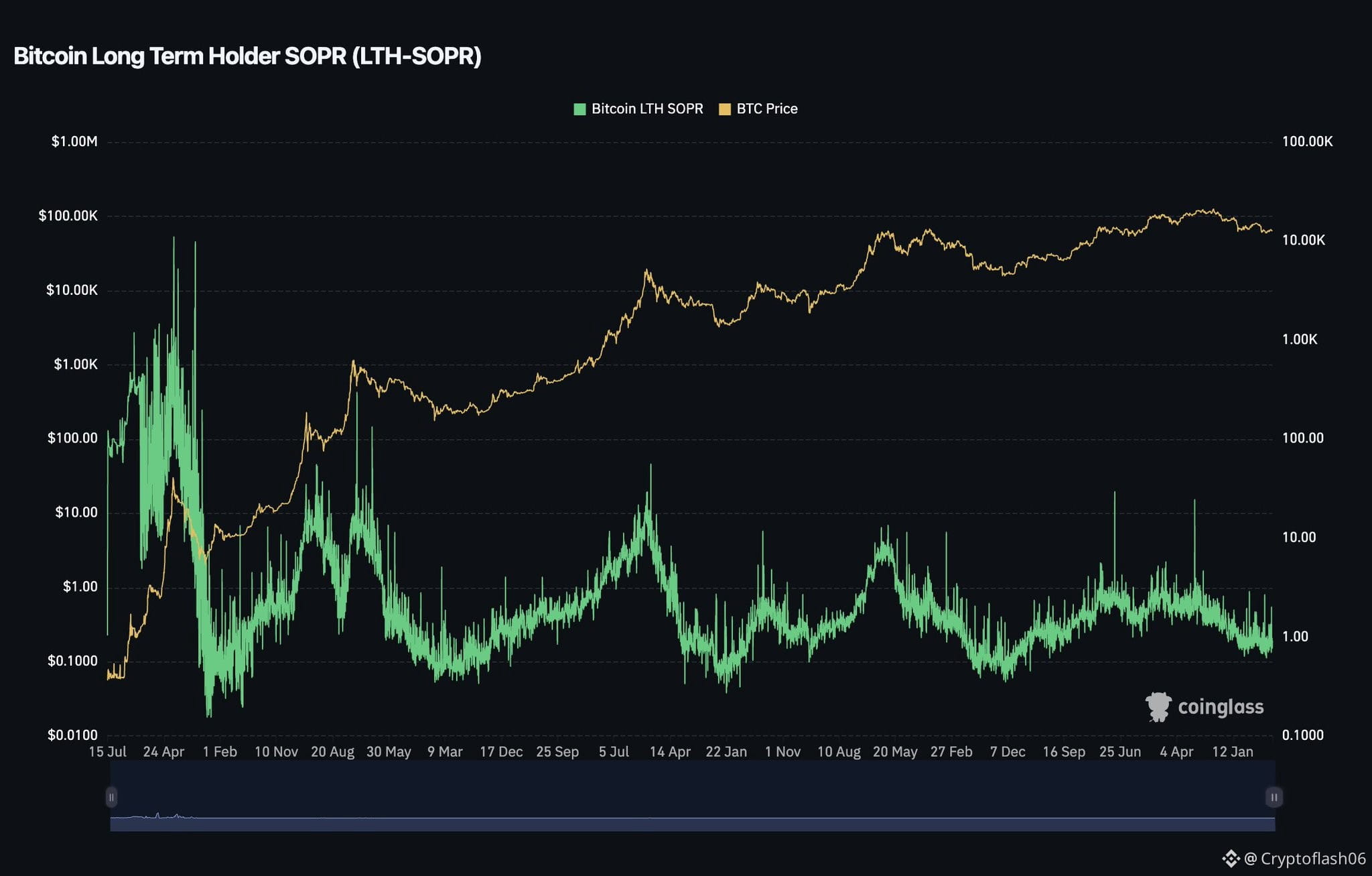Click the 1 Feb date label
Viewport: 1372px width, 876px height.
click(220, 752)
